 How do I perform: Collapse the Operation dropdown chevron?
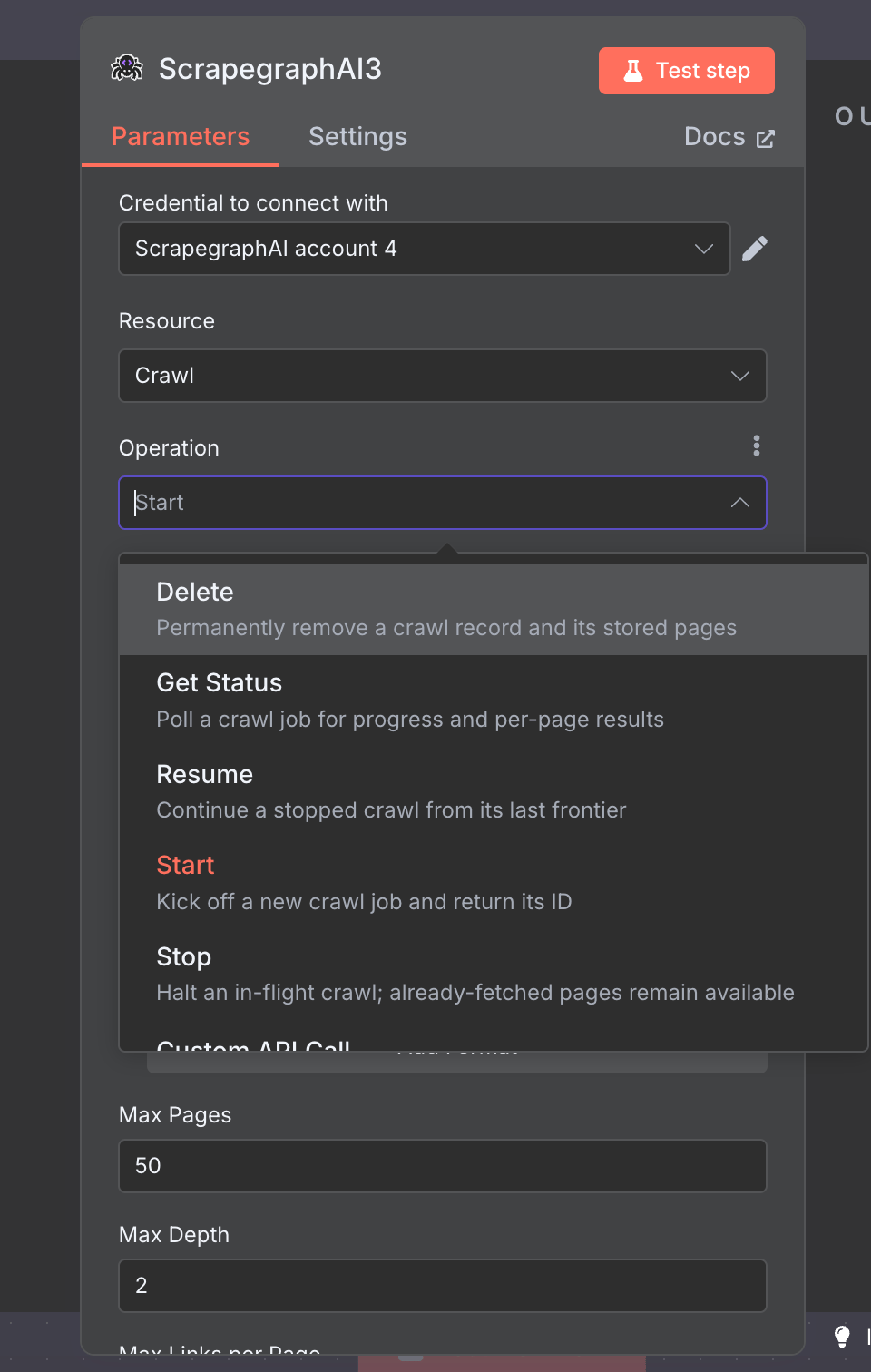[740, 503]
